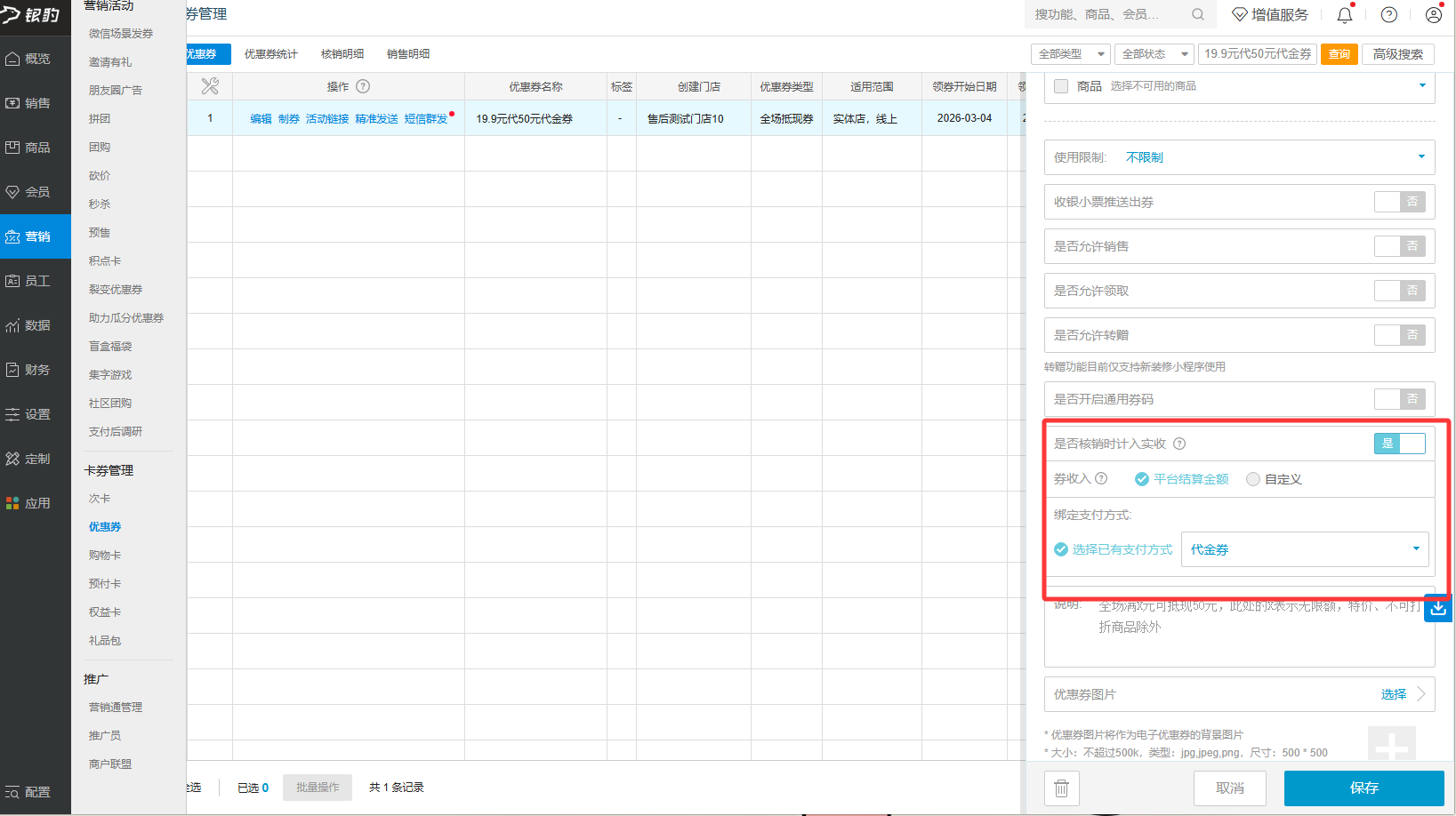Go to 财务 finance in the sidebar

tap(36, 370)
